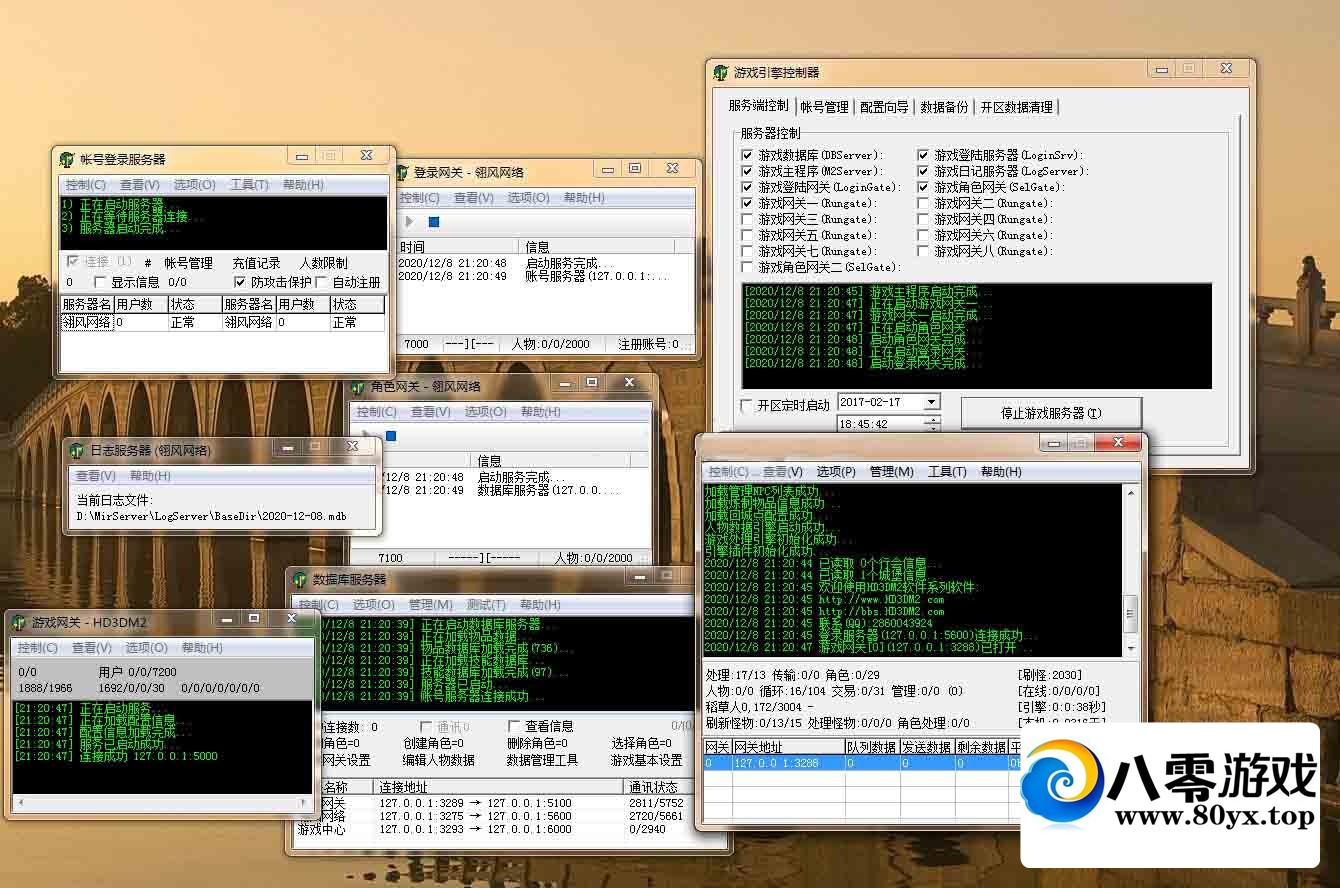Click the 帐号登录服务器 window title icon

tap(67, 159)
